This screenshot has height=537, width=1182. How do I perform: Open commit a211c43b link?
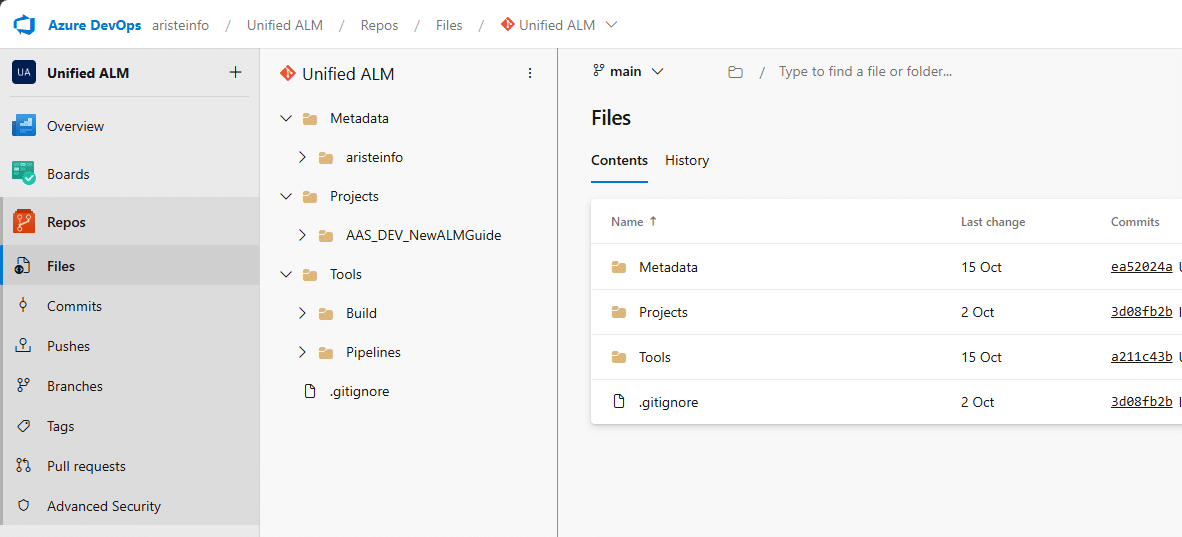tap(1141, 357)
